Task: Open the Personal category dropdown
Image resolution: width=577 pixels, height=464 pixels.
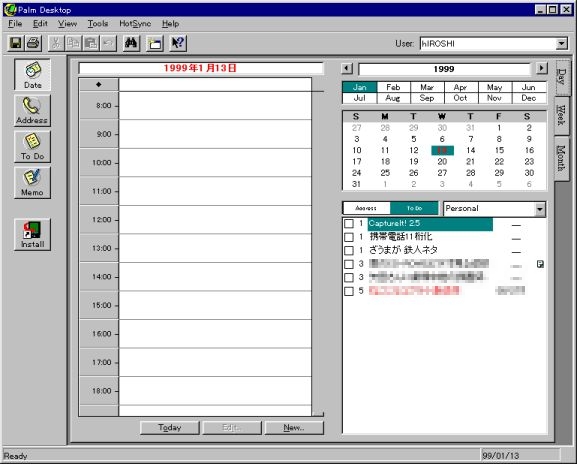Action: click(x=539, y=209)
